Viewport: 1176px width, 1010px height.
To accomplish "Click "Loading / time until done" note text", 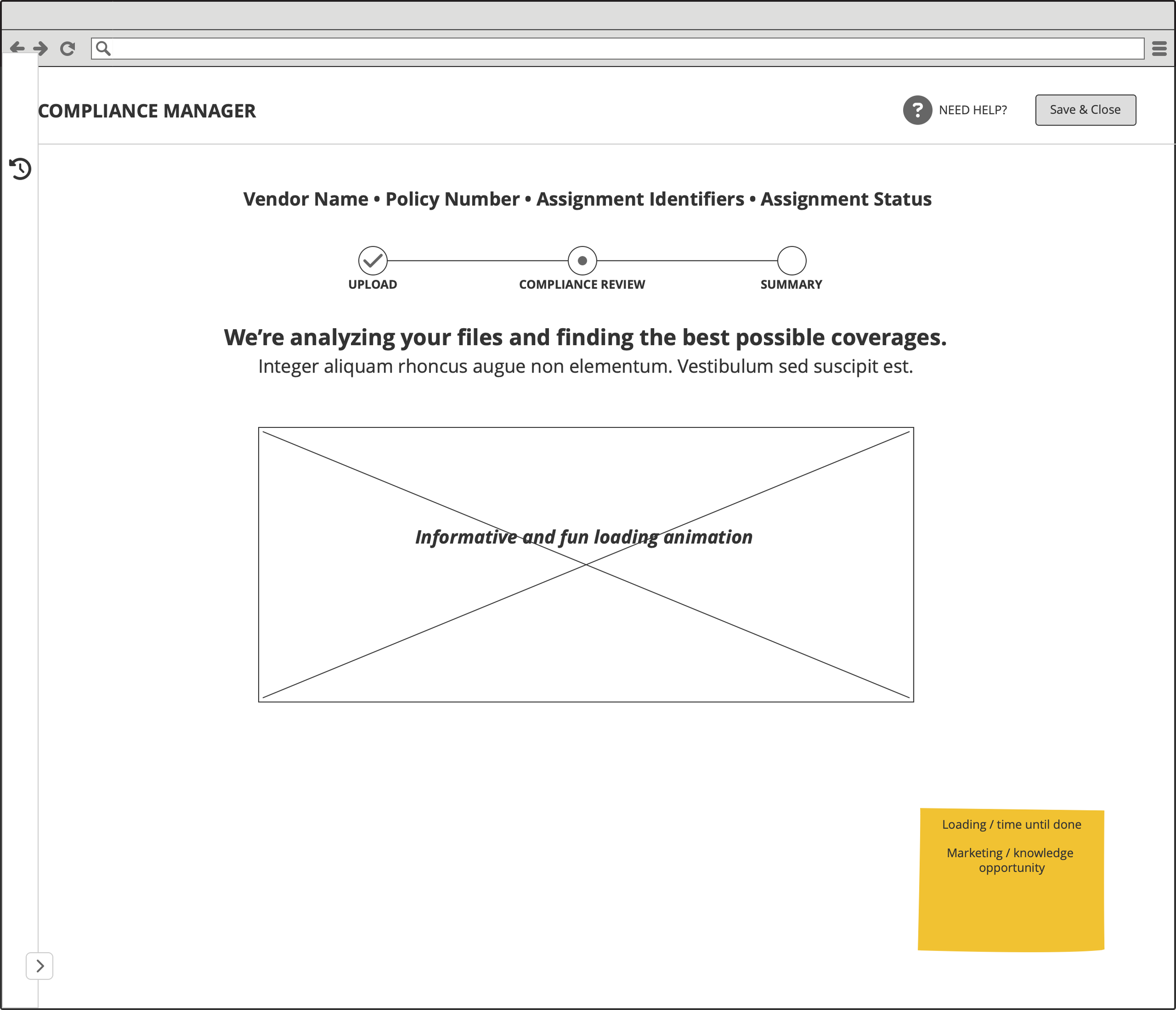I will click(x=1011, y=824).
